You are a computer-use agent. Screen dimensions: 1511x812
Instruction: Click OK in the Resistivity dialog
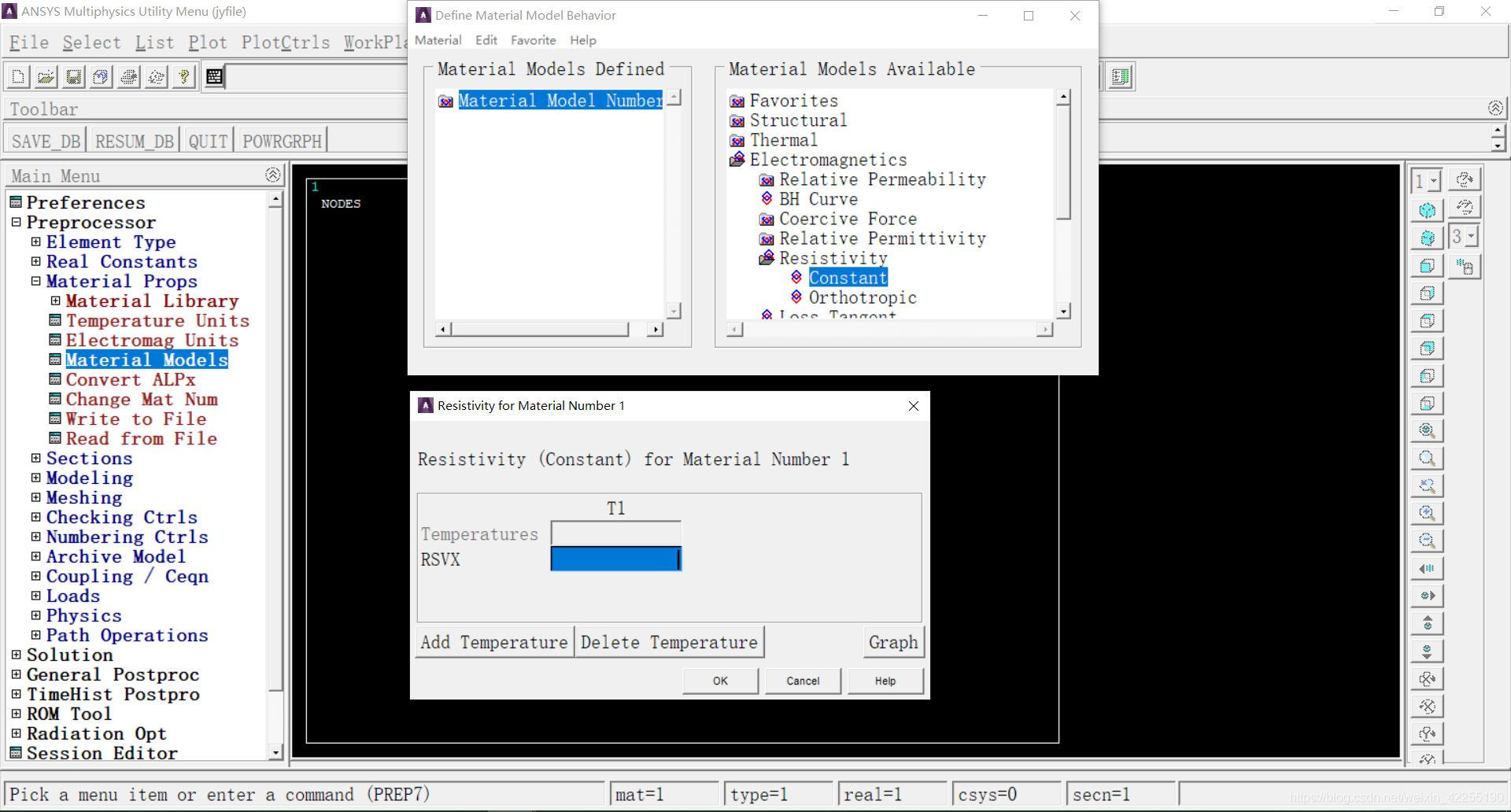[720, 681]
